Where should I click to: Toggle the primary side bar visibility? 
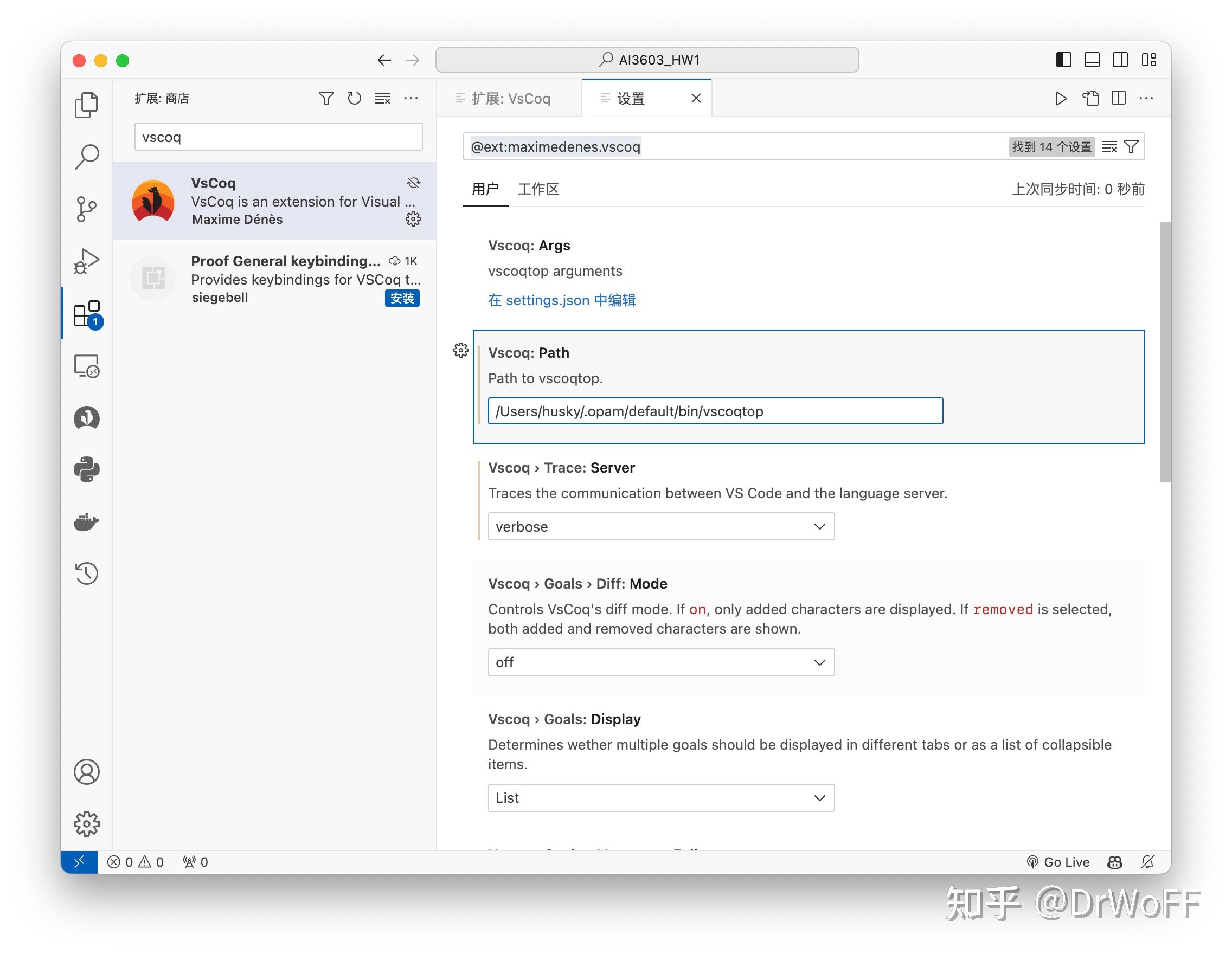(x=1063, y=60)
